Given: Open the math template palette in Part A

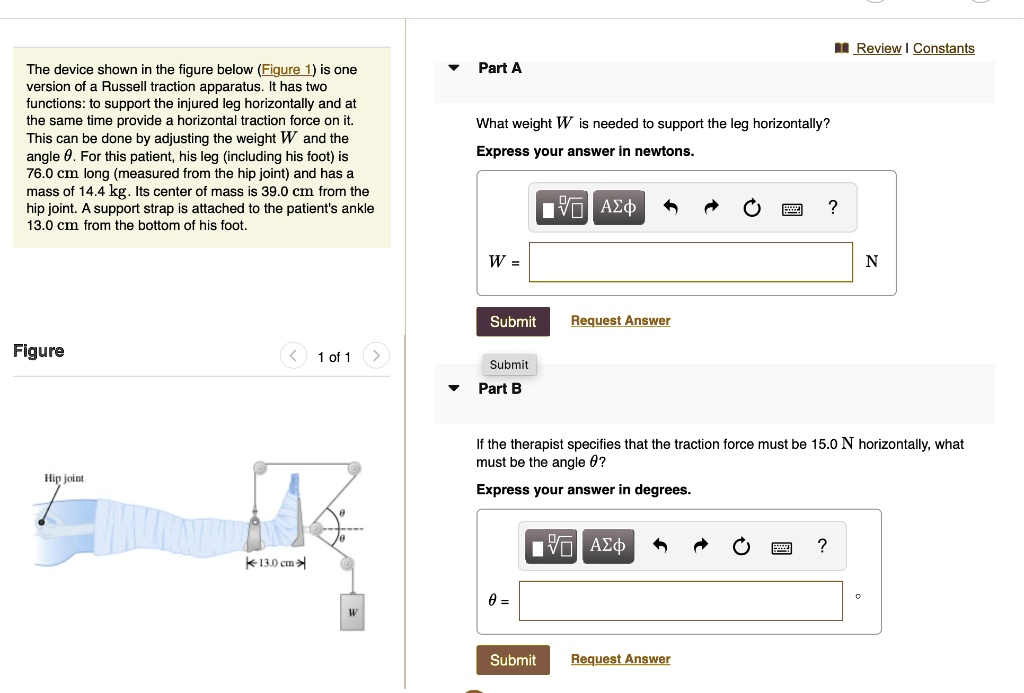Looking at the screenshot, I should 561,207.
